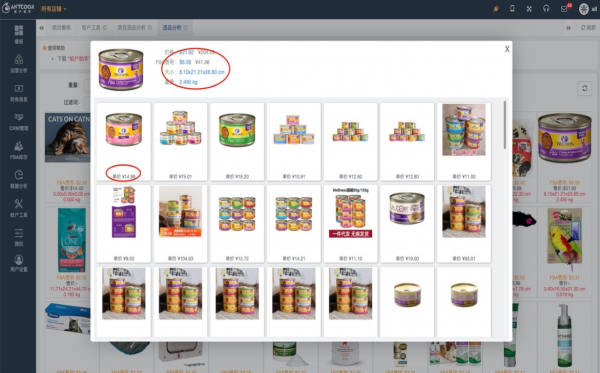The width and height of the screenshot is (600, 373).
Task: Select the dashboard 看板 sidebar icon
Action: point(18,34)
